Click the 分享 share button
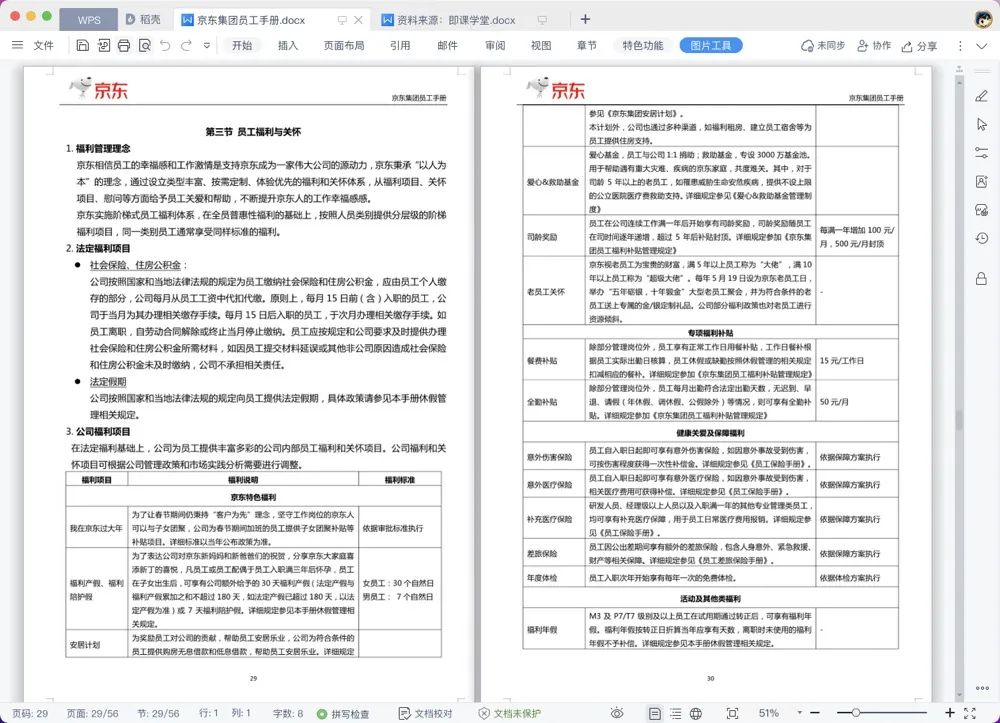 click(920, 46)
